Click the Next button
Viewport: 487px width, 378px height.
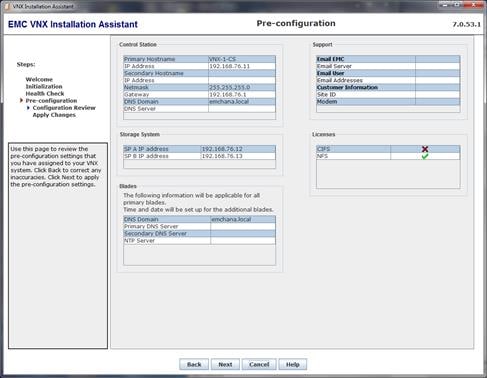pyautogui.click(x=225, y=364)
